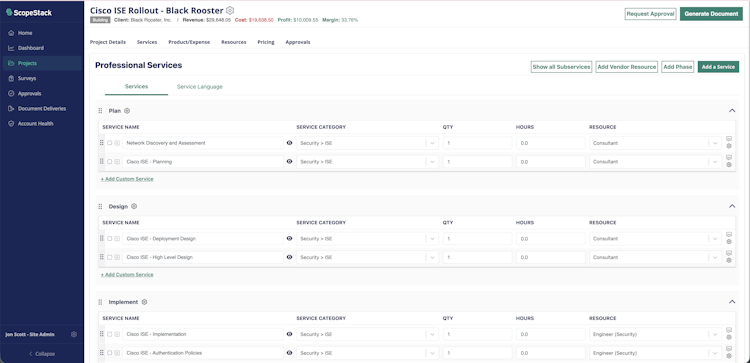Collapse the Implement phase with its chevron
The height and width of the screenshot is (363, 750).
[731, 302]
